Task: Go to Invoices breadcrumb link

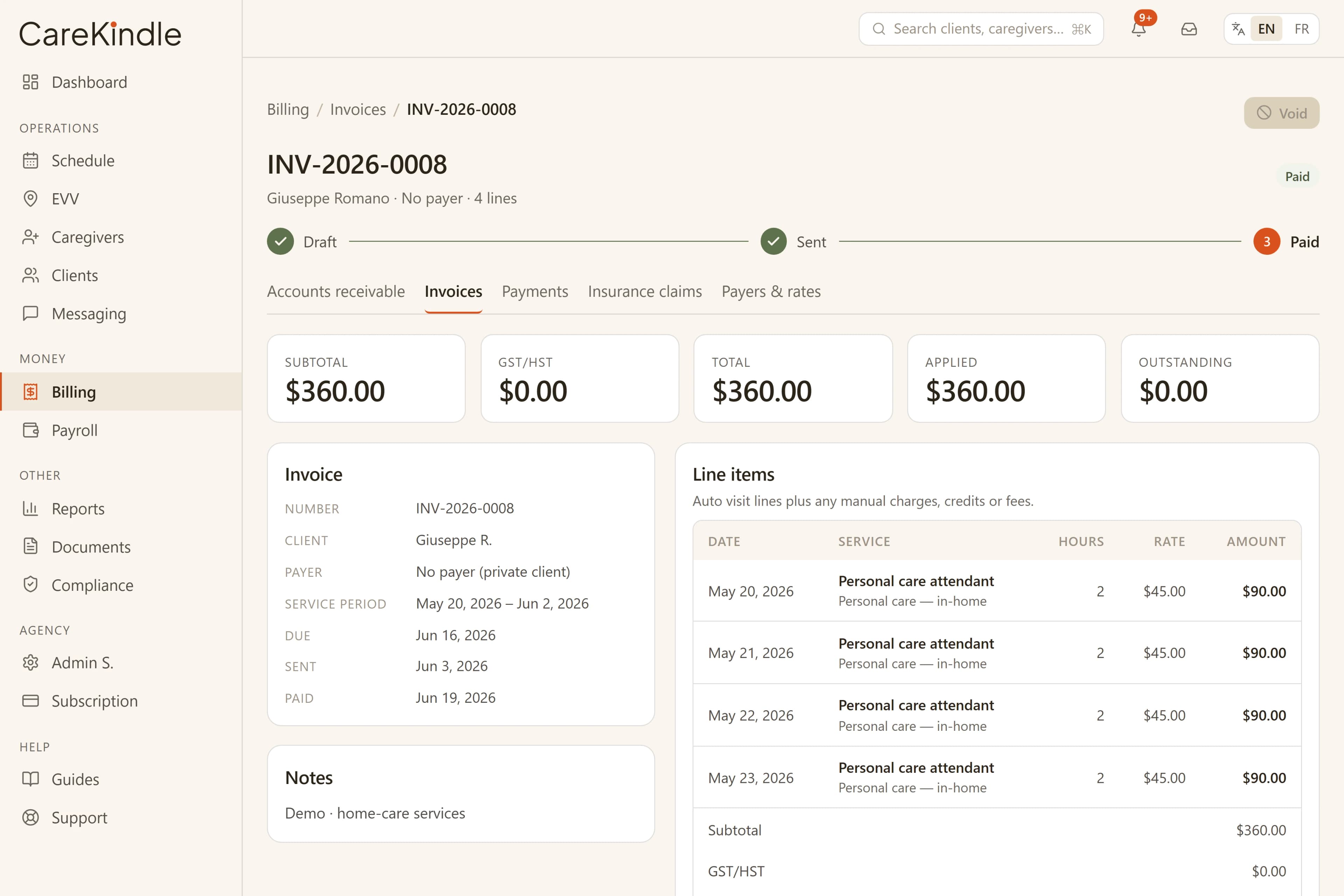Action: pos(358,109)
